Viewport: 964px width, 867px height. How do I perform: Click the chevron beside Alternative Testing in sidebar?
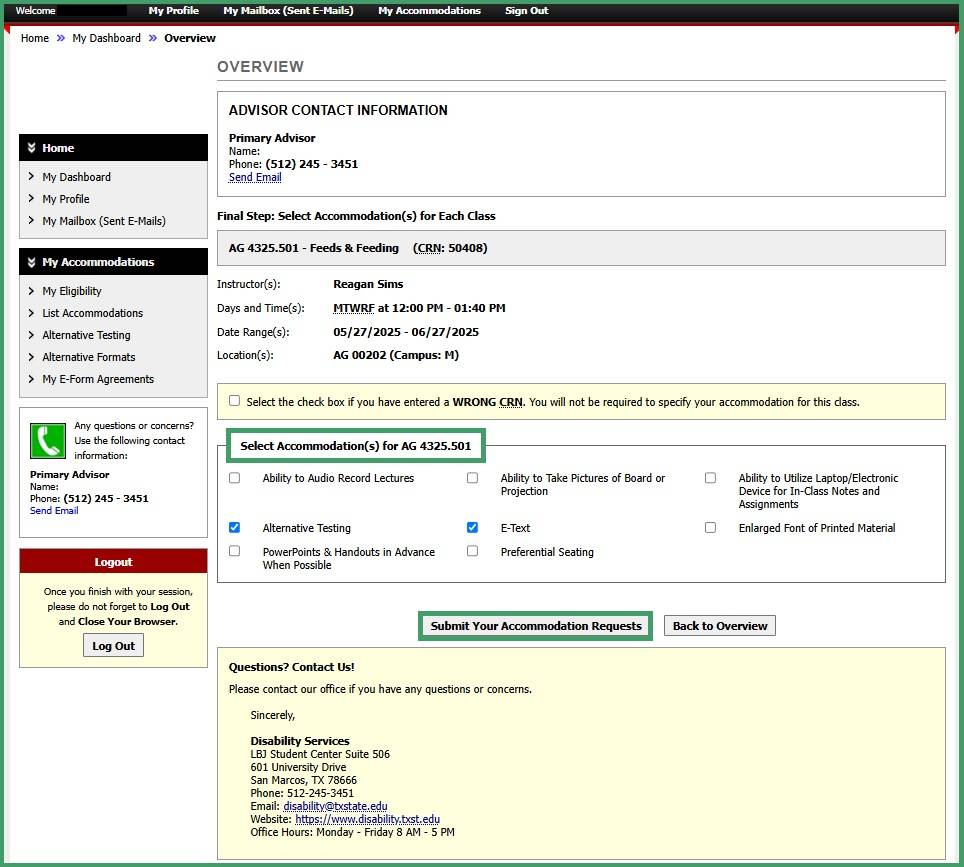pos(31,335)
